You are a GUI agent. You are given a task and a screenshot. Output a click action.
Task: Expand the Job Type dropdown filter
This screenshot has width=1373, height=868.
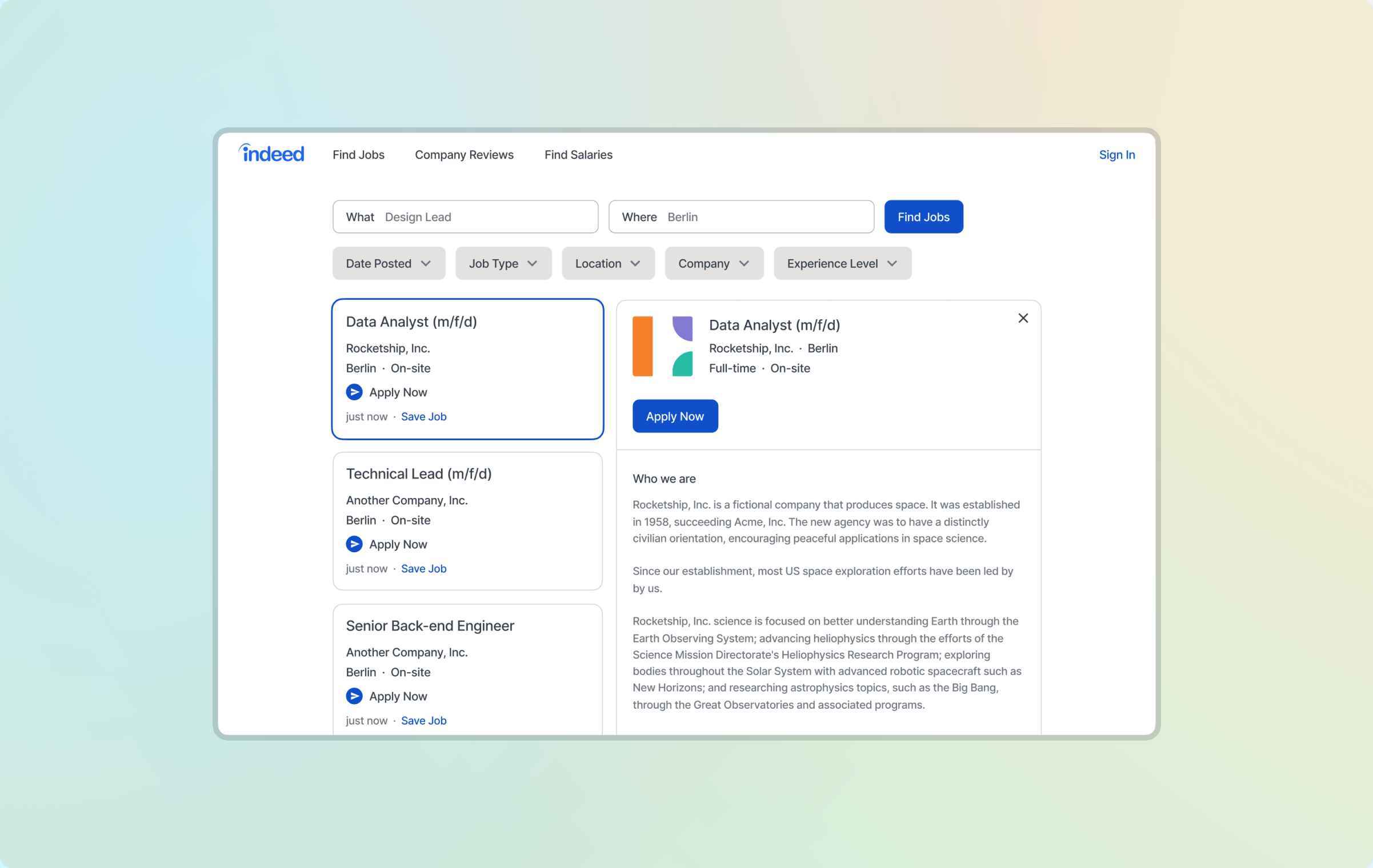(503, 263)
